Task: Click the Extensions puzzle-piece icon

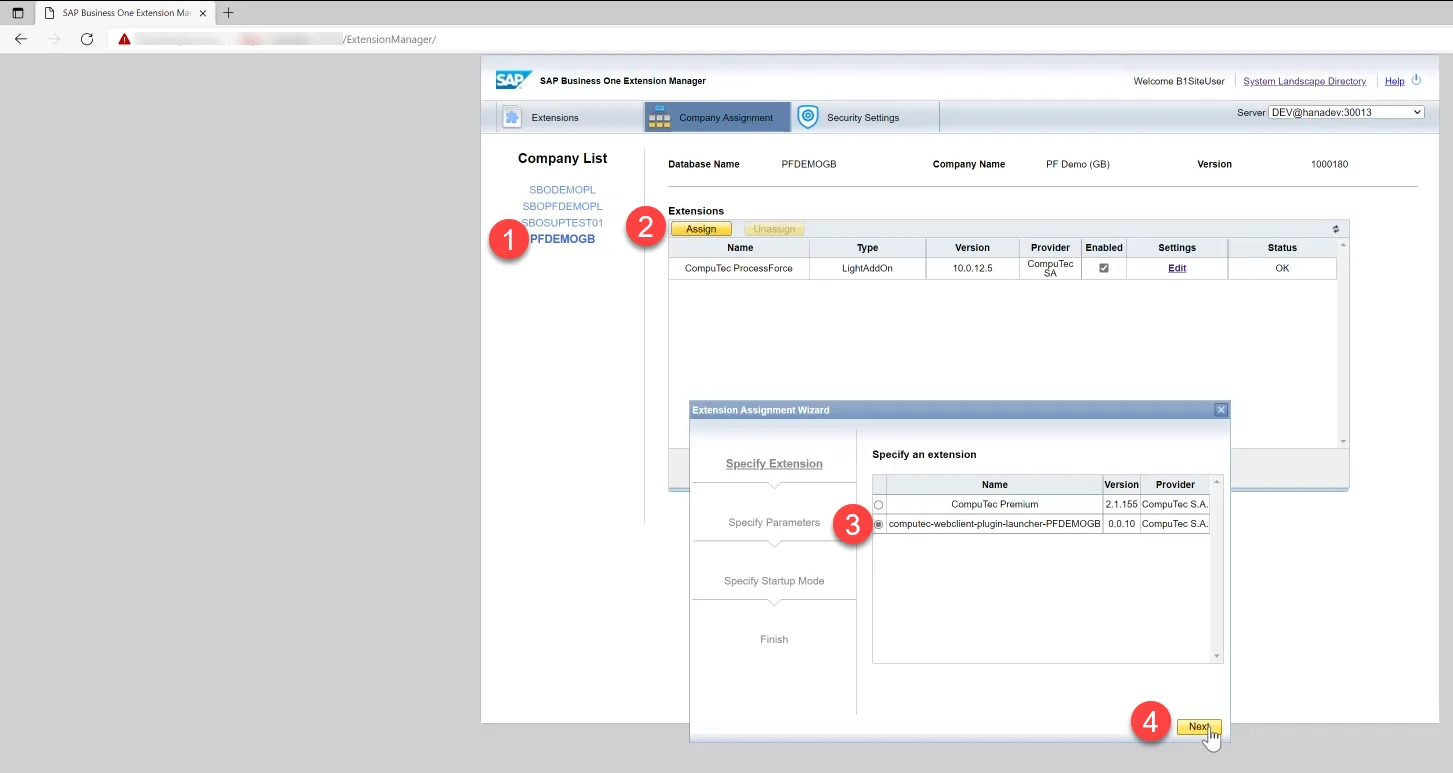Action: pyautogui.click(x=511, y=117)
